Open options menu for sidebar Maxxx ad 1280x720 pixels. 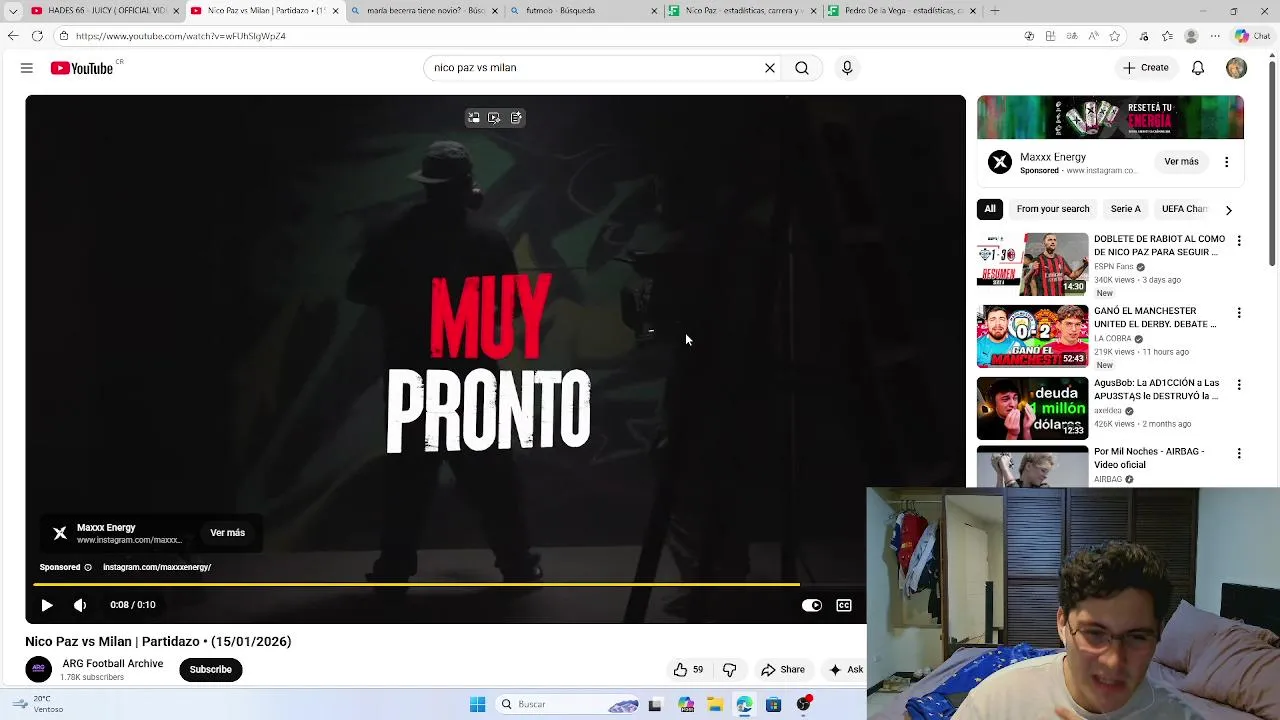(1227, 161)
